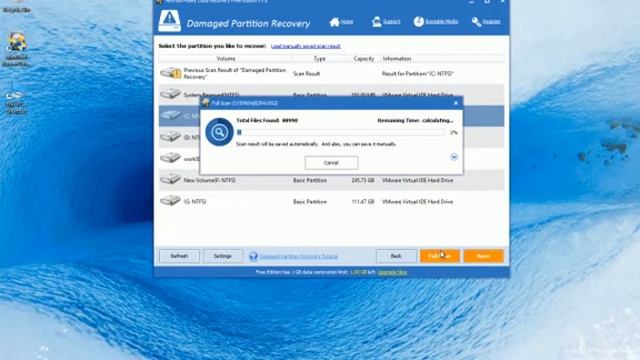Select the System Reserved drive icon
The width and height of the screenshot is (640, 360).
171,94
